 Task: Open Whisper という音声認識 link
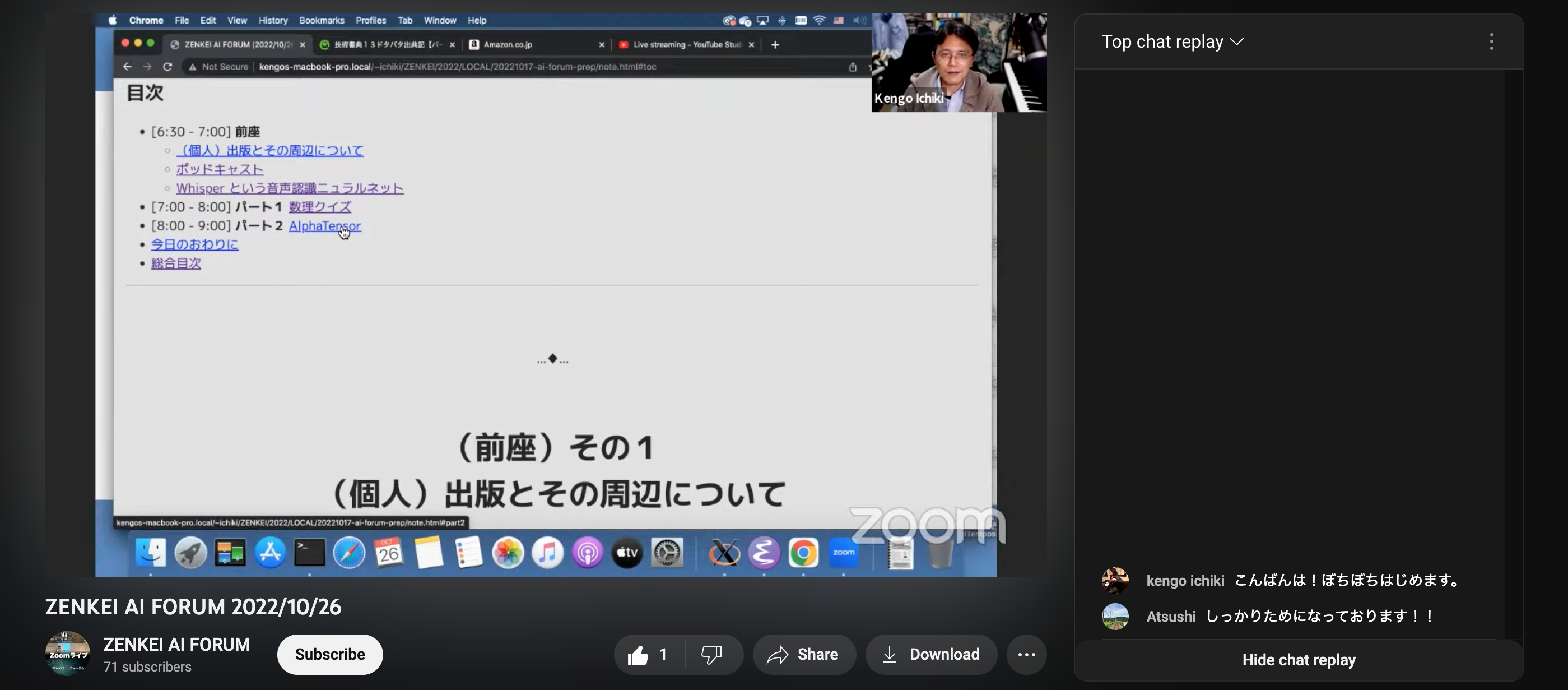click(290, 188)
